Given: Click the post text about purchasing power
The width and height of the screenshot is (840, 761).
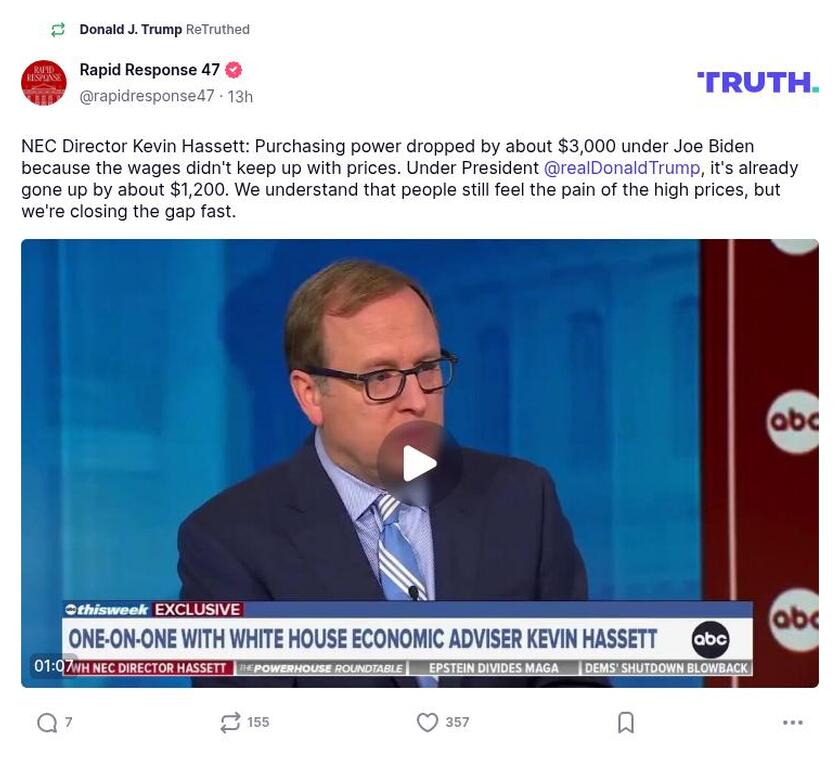Looking at the screenshot, I should 410,178.
